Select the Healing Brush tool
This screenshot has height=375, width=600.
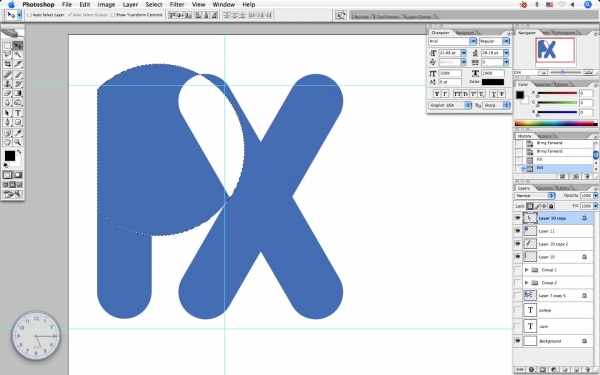pyautogui.click(x=7, y=75)
